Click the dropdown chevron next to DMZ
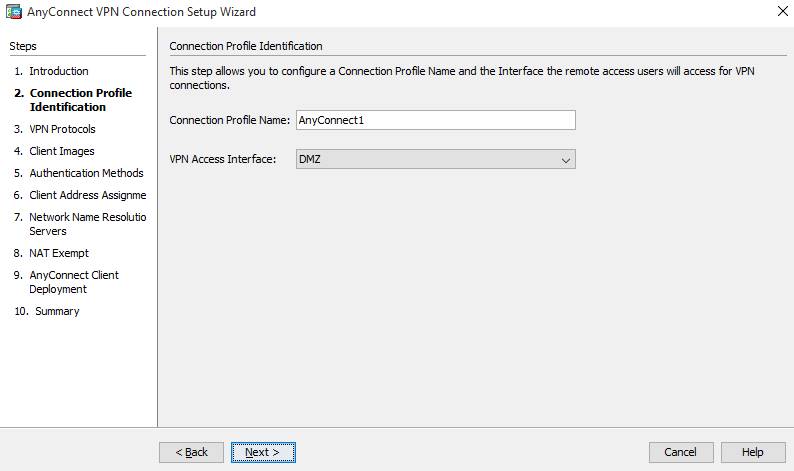The width and height of the screenshot is (794, 471). coord(566,160)
